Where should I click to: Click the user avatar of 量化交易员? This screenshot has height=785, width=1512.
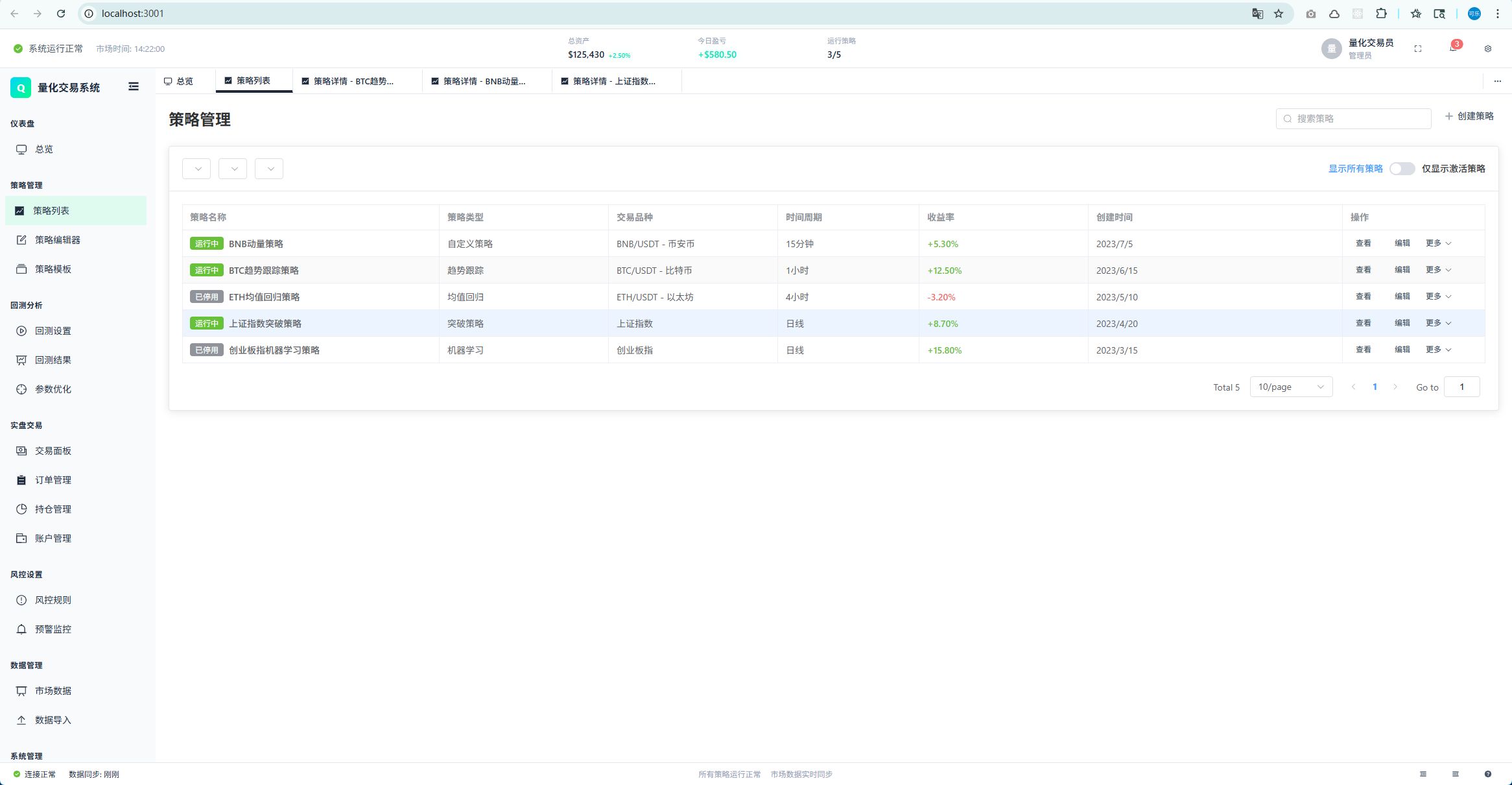[1331, 49]
